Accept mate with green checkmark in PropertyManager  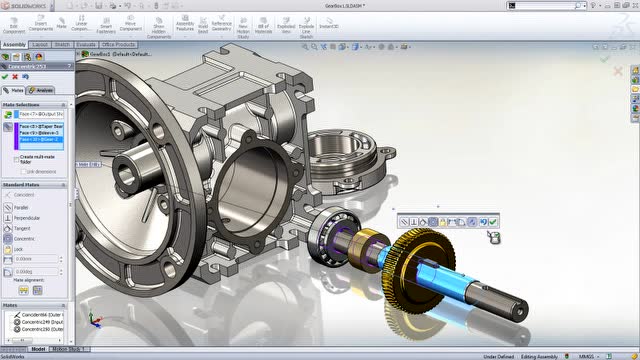pyautogui.click(x=5, y=77)
